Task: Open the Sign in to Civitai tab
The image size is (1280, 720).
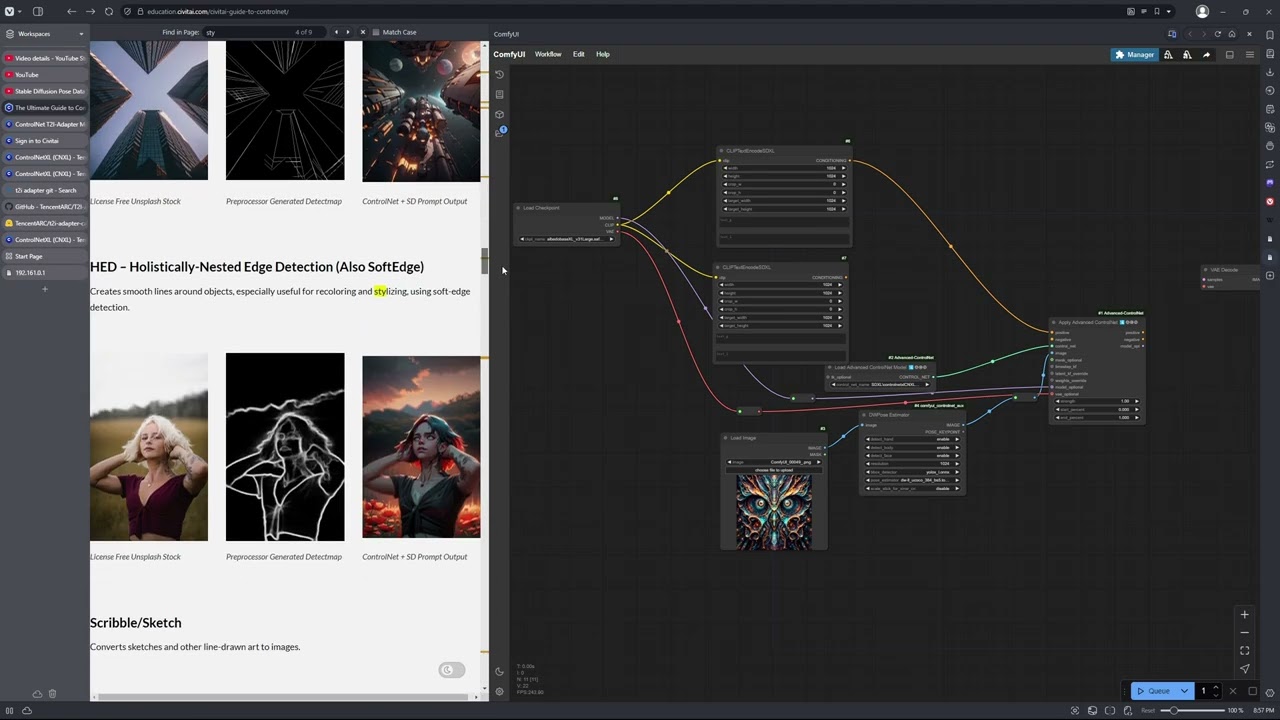Action: point(44,141)
